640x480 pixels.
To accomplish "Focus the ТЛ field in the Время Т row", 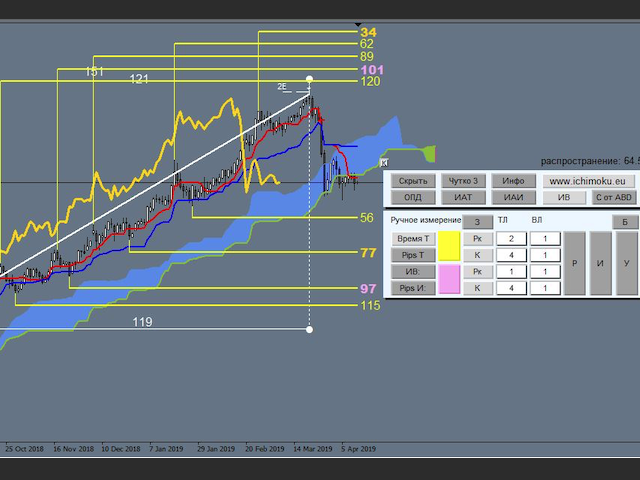I will [x=511, y=239].
